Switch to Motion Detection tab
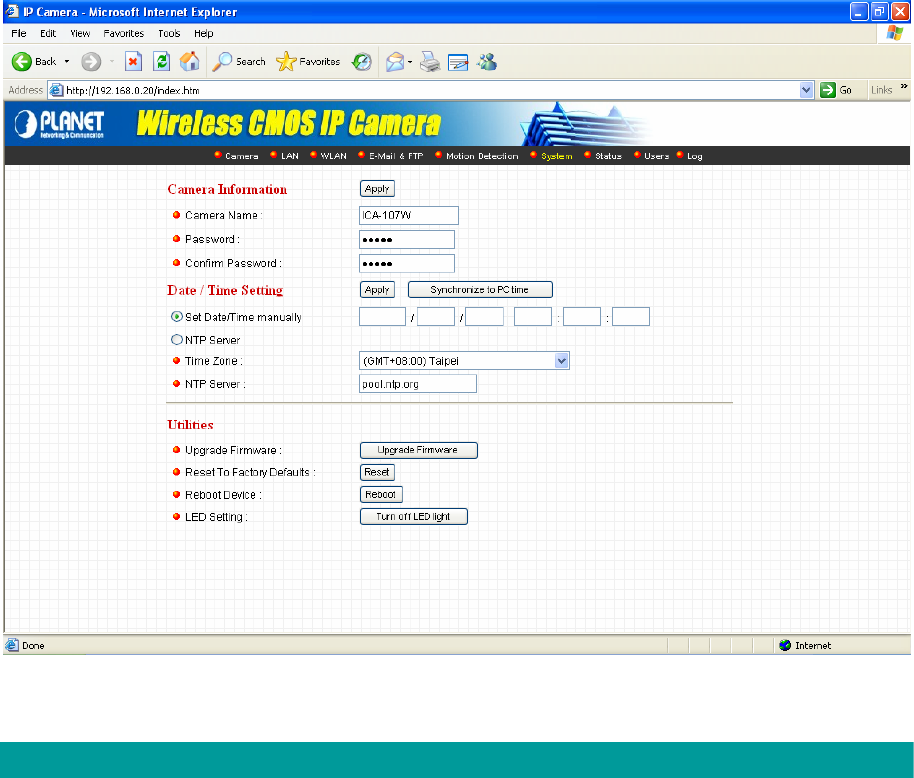 481,156
